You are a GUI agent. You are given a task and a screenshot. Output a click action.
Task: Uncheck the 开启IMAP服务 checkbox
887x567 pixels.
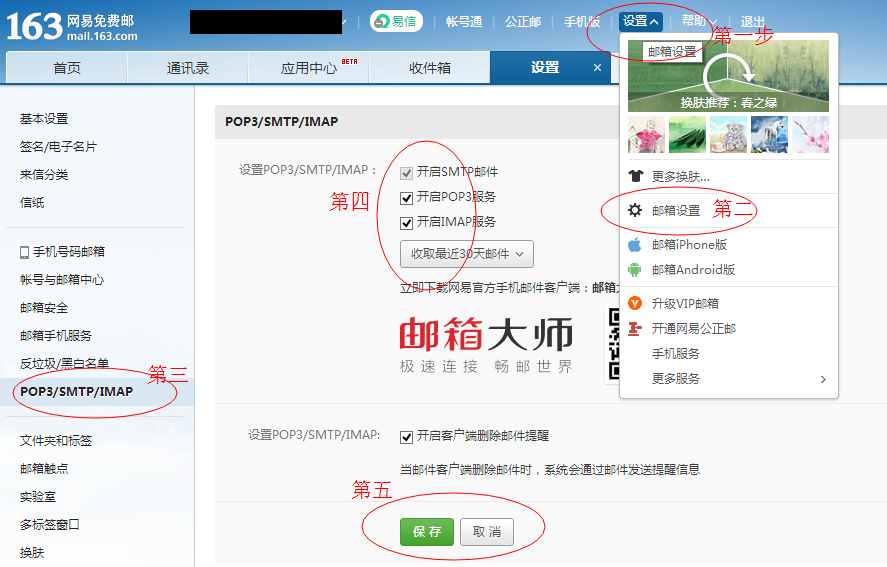pos(406,223)
